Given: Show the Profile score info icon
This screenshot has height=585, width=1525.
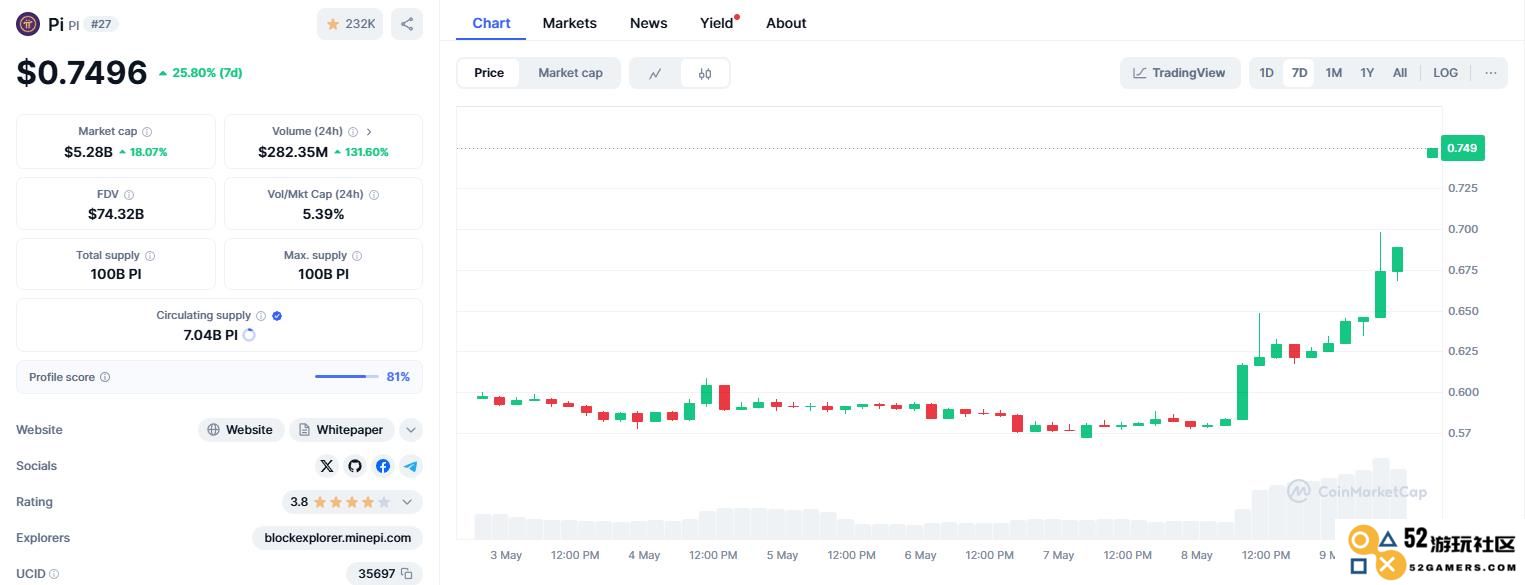Looking at the screenshot, I should click(x=105, y=378).
